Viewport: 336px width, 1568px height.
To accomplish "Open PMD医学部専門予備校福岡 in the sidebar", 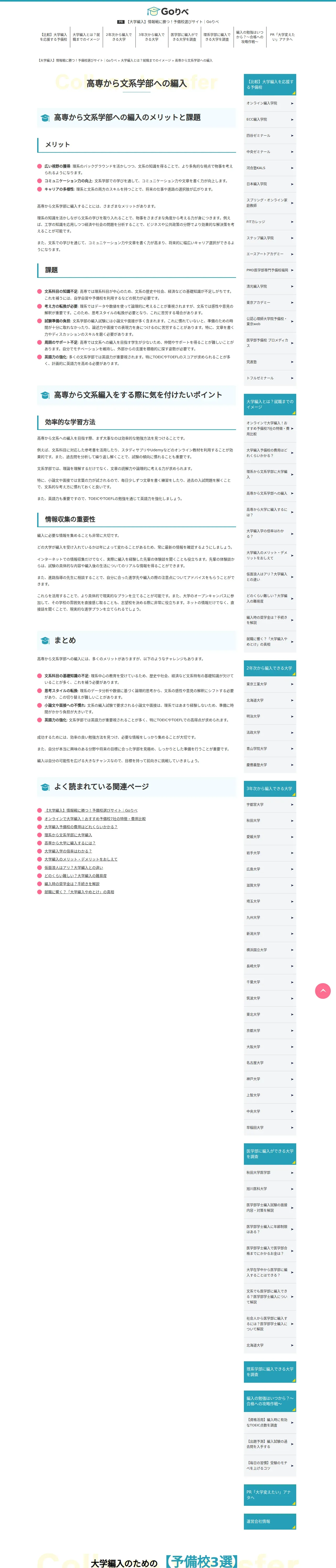I will (270, 270).
